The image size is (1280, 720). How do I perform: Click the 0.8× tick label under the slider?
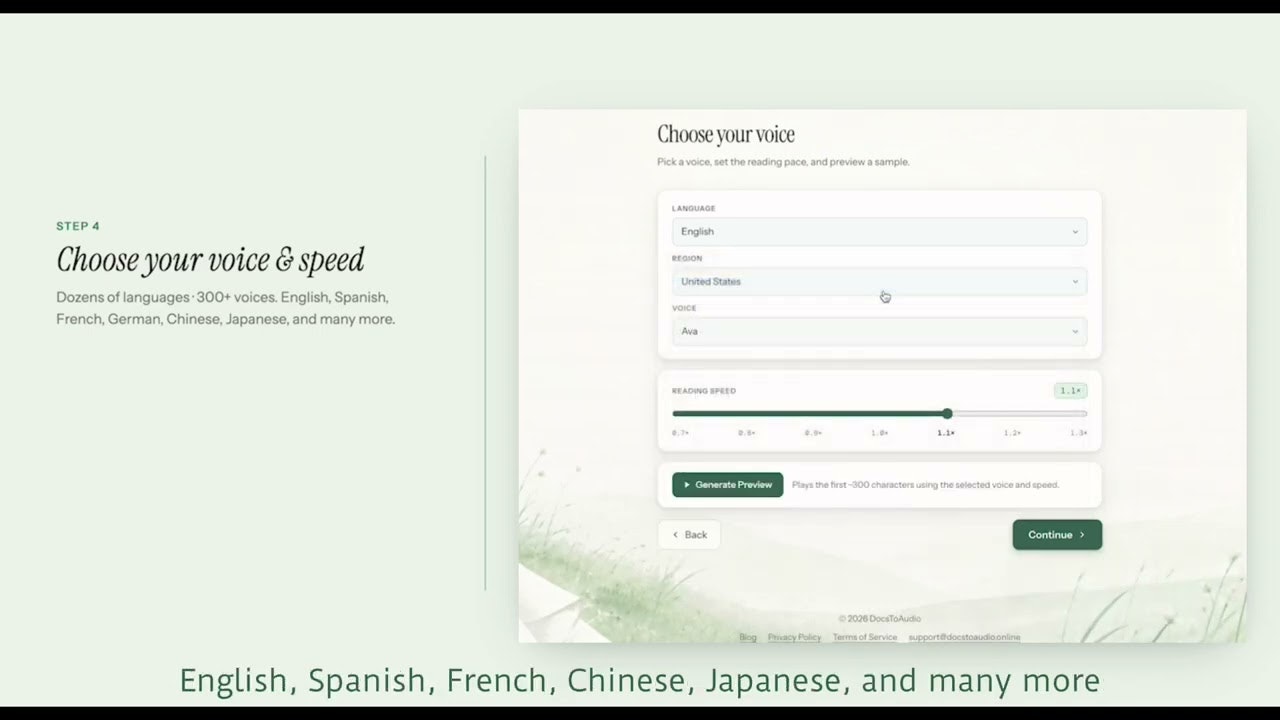click(747, 433)
